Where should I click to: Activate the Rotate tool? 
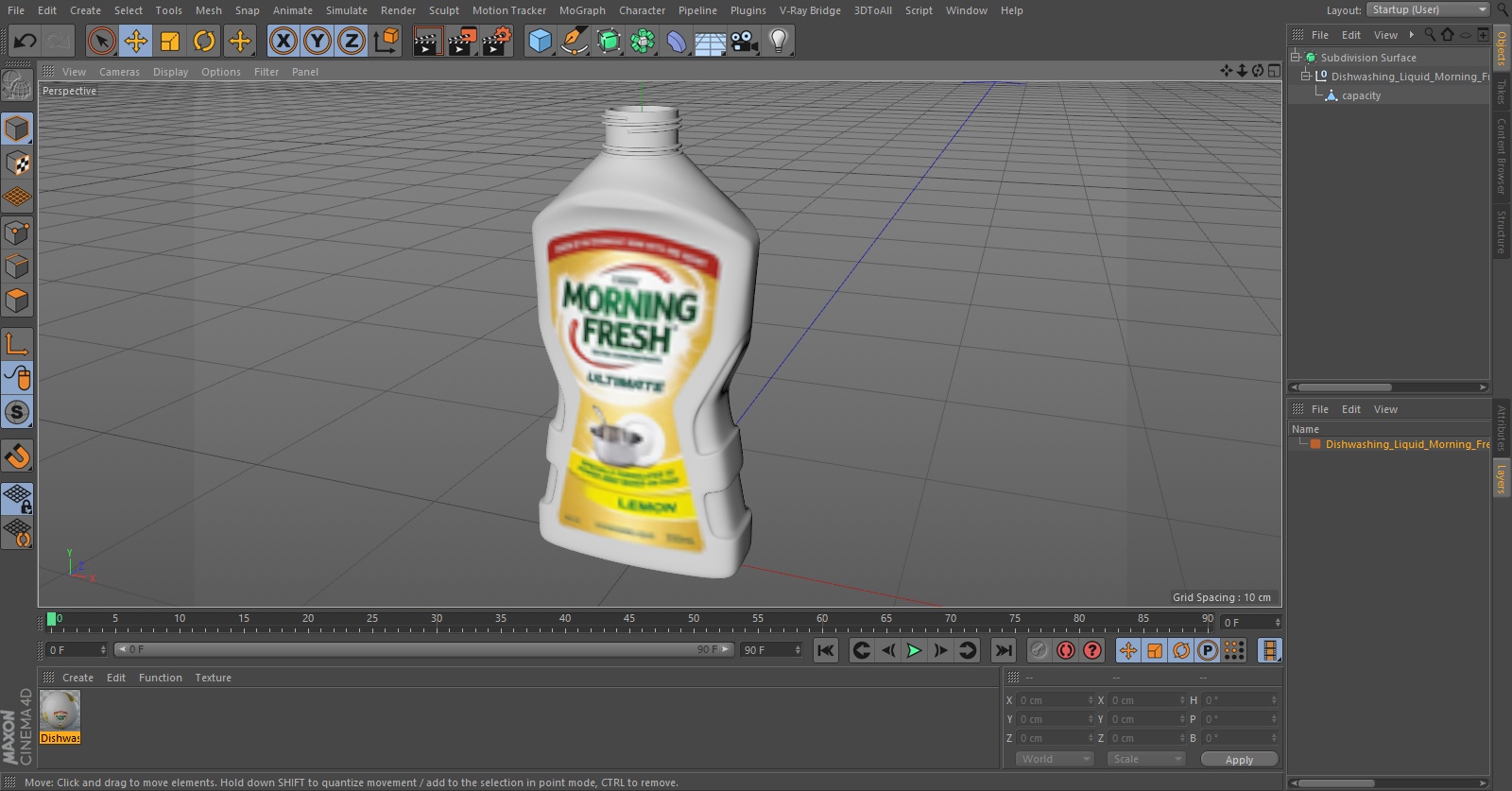point(204,41)
